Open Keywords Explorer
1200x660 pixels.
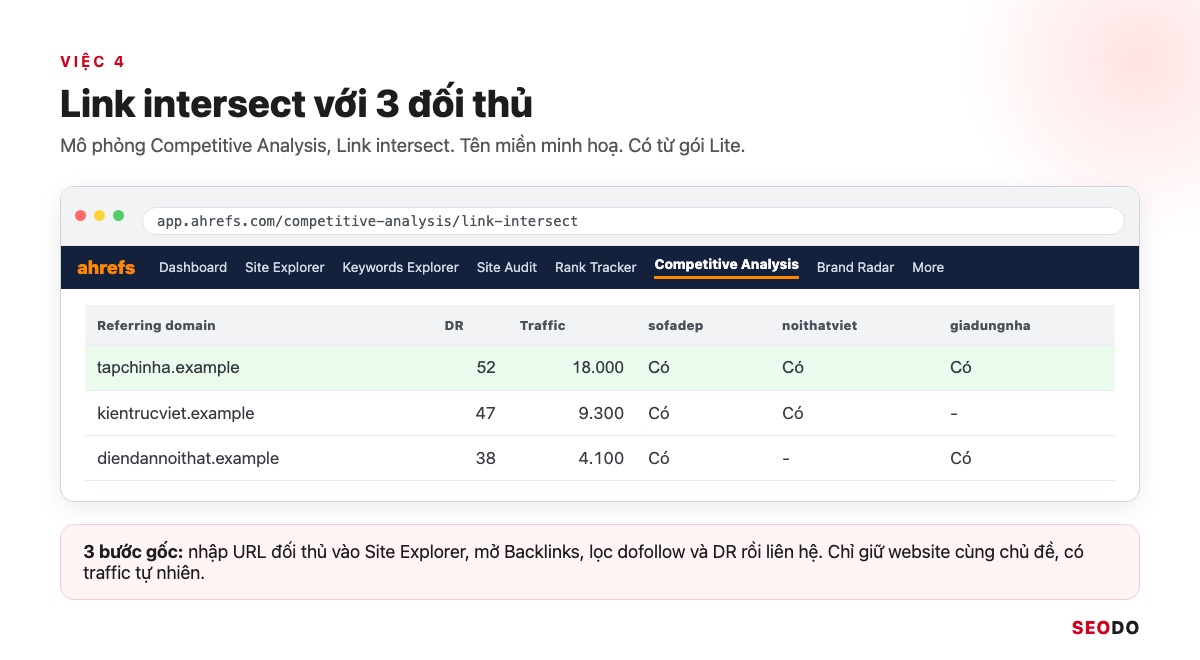(400, 267)
